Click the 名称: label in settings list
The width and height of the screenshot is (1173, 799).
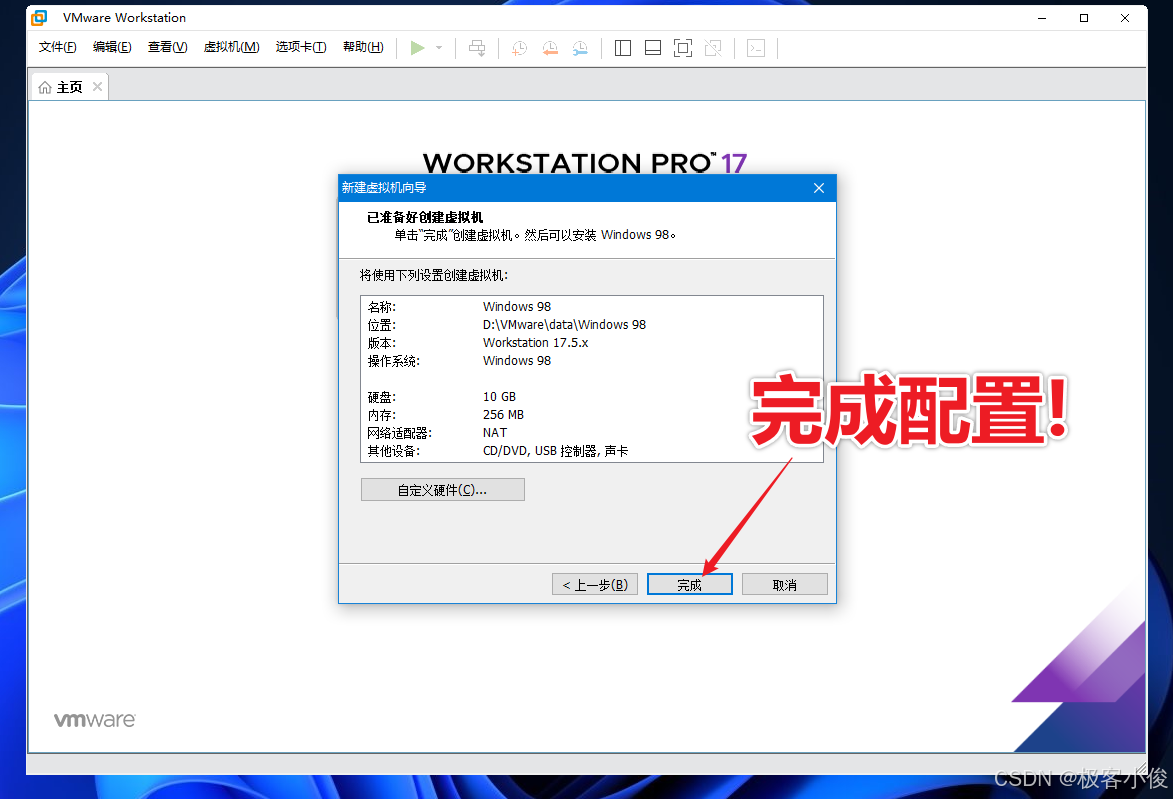(x=382, y=307)
